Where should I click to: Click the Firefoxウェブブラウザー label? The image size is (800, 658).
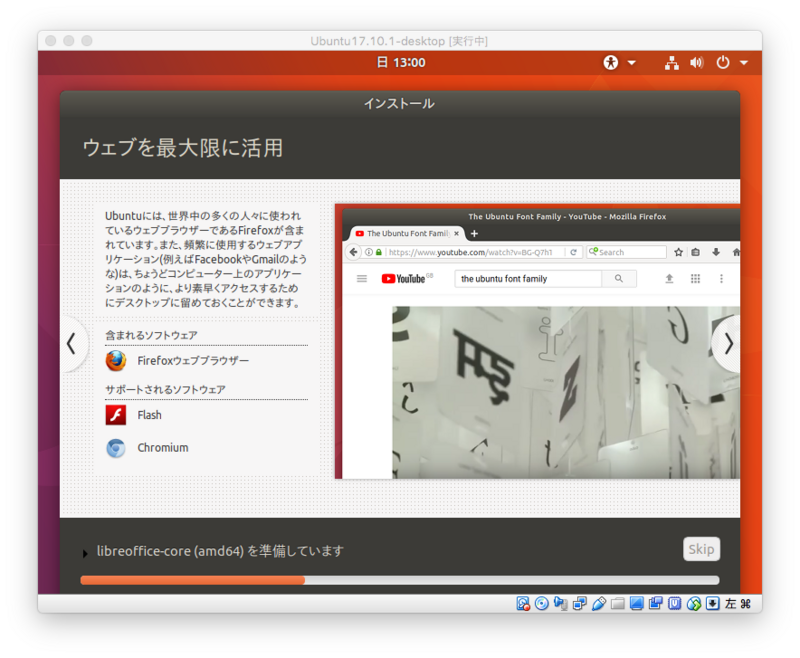pos(193,361)
